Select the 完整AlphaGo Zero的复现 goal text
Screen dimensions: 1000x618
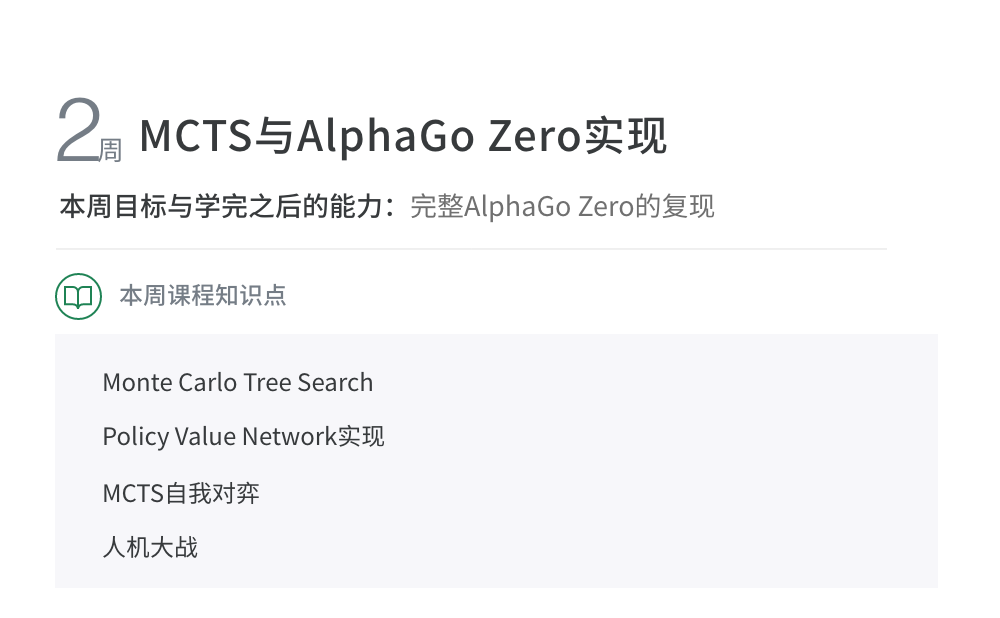pyautogui.click(x=562, y=207)
